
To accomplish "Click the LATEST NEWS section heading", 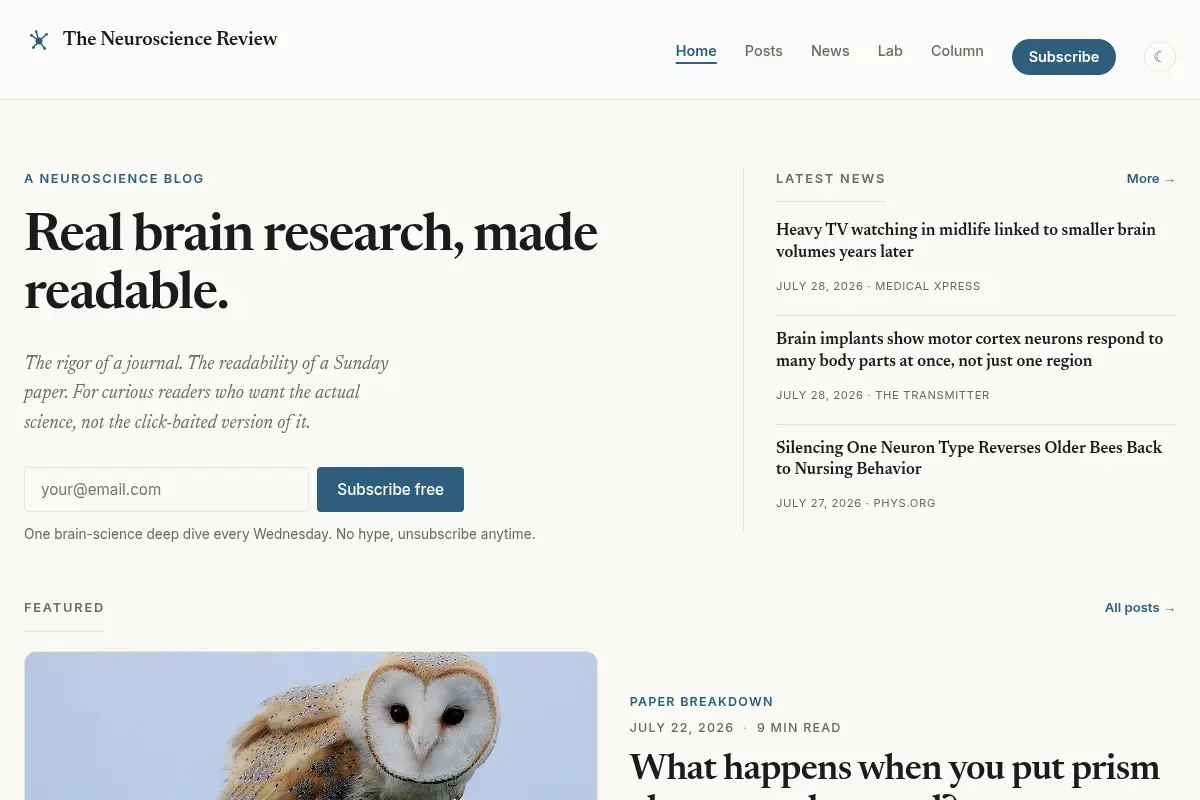I will [831, 179].
